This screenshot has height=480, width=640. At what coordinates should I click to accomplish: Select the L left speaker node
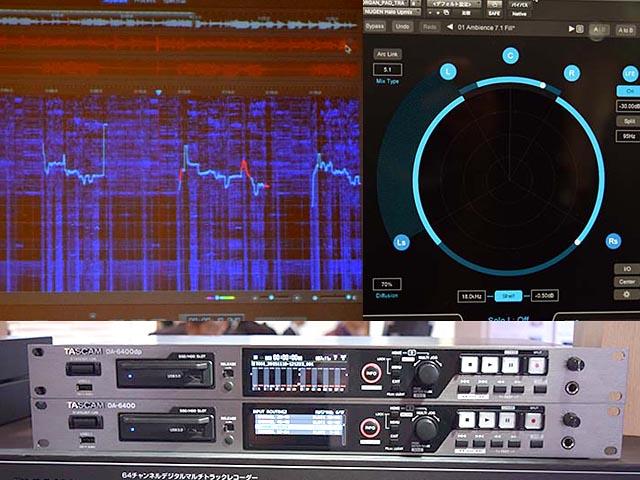448,72
